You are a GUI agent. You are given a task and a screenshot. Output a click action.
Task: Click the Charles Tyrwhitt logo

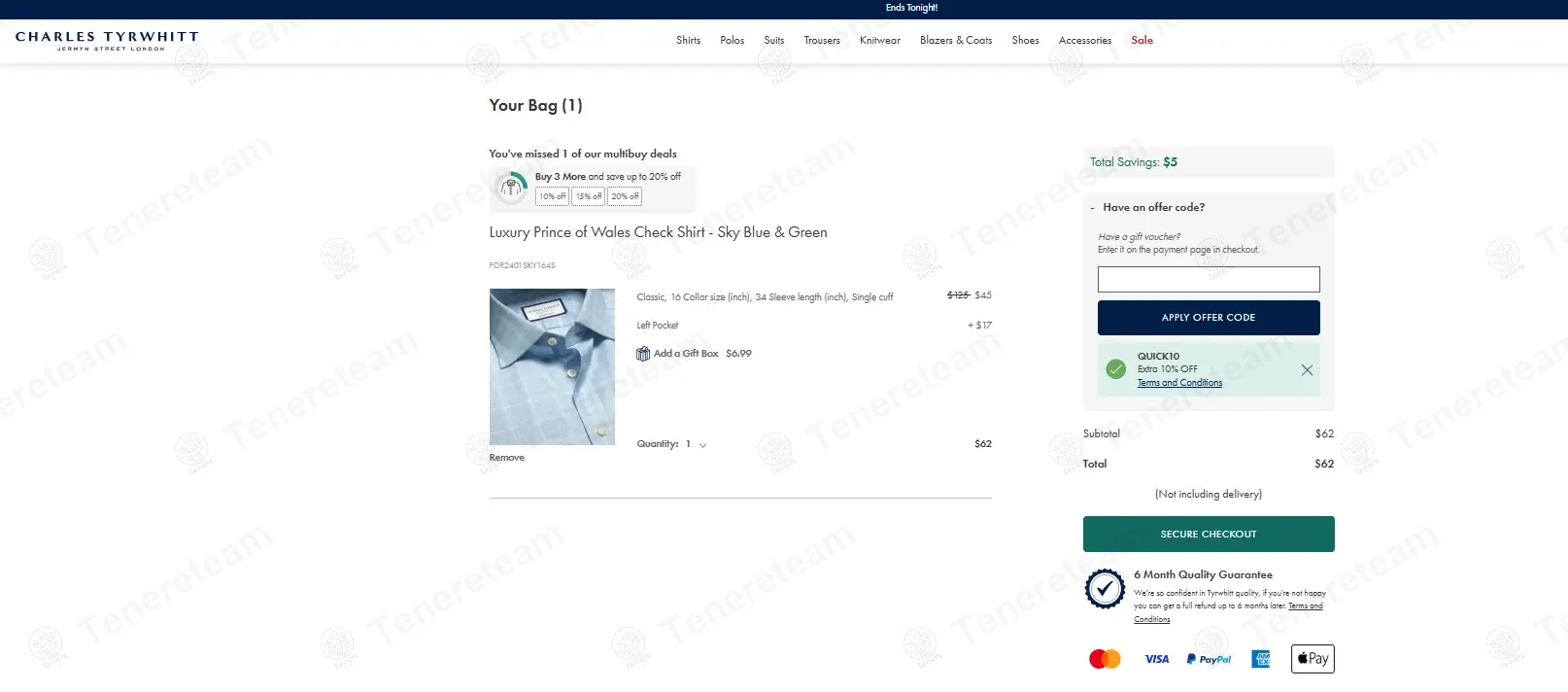coord(107,40)
